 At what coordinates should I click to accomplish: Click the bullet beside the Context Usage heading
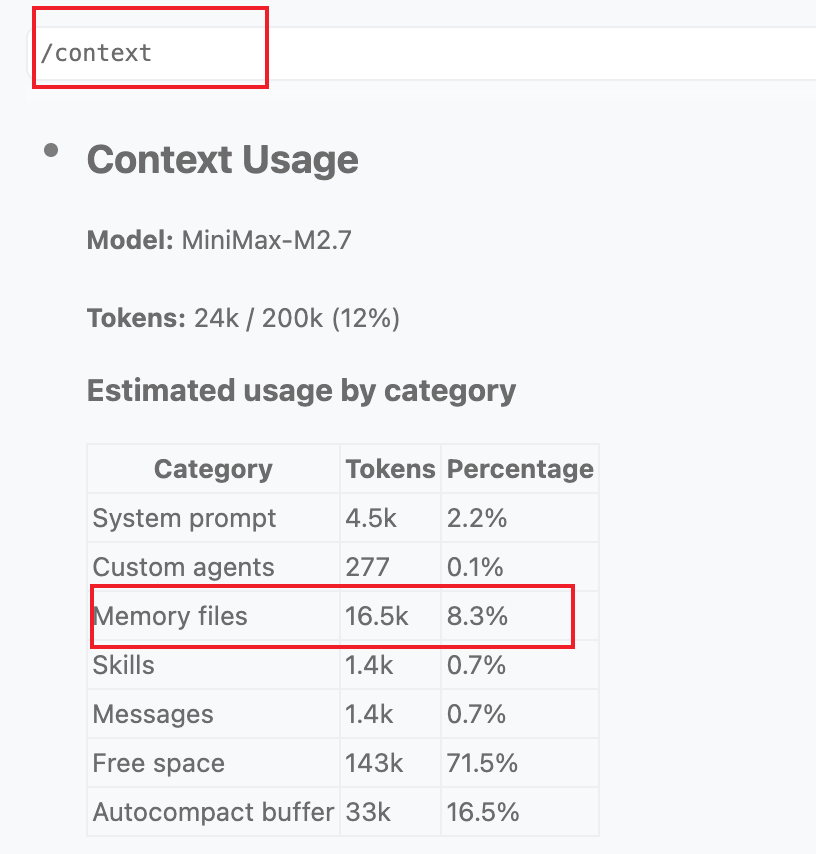tap(51, 150)
